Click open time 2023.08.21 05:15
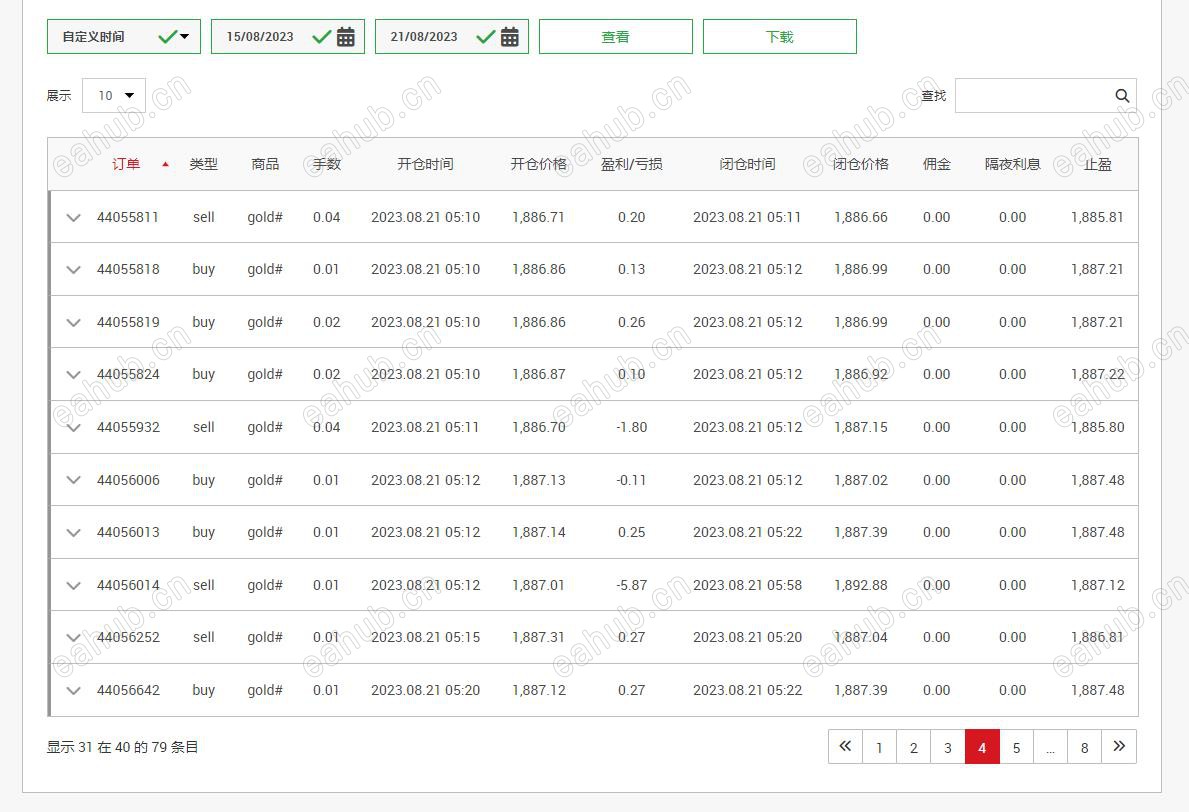The width and height of the screenshot is (1189, 812). (425, 638)
